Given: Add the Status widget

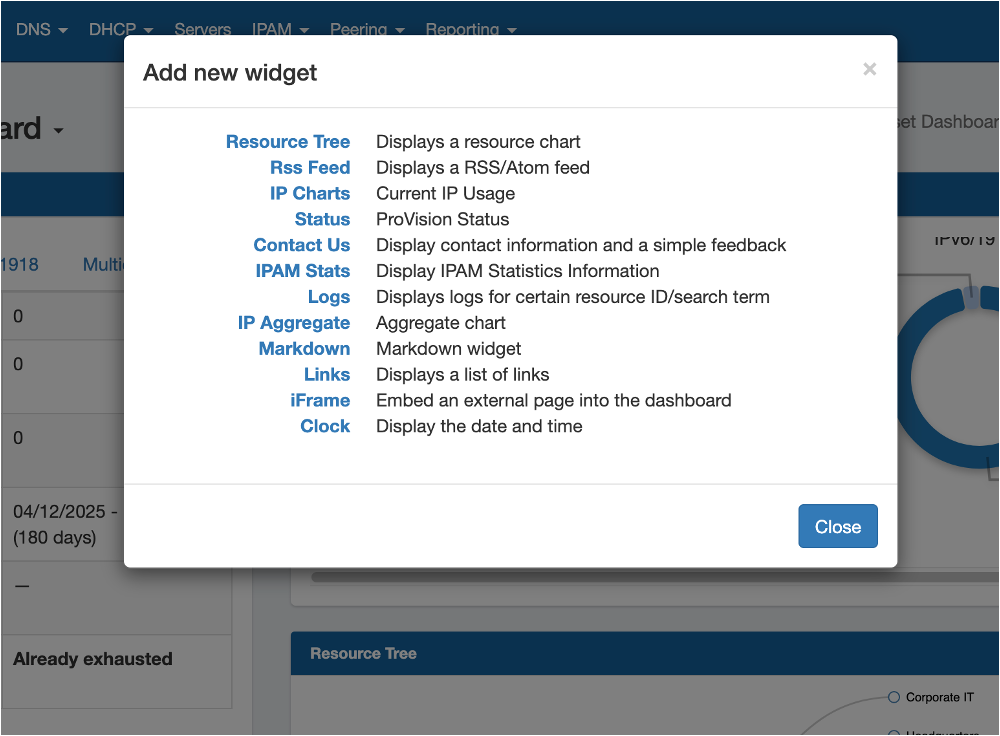Looking at the screenshot, I should [x=322, y=220].
